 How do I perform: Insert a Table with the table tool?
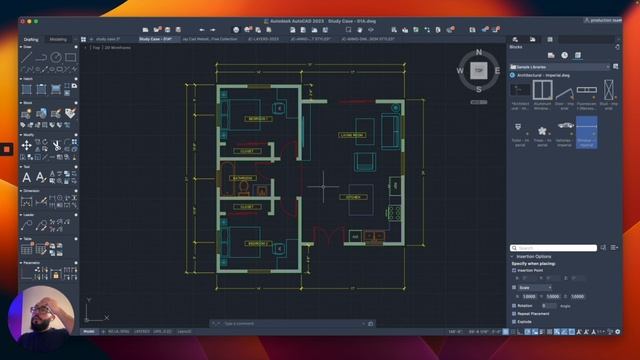coord(27,249)
